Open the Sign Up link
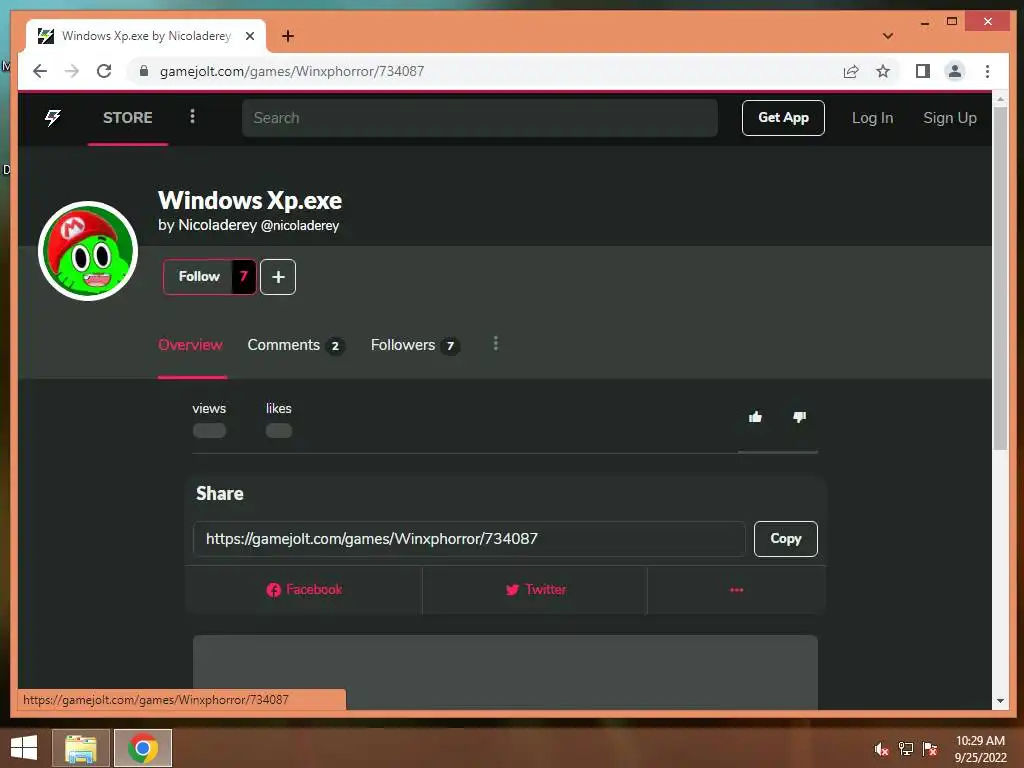The height and width of the screenshot is (768, 1024). click(950, 118)
